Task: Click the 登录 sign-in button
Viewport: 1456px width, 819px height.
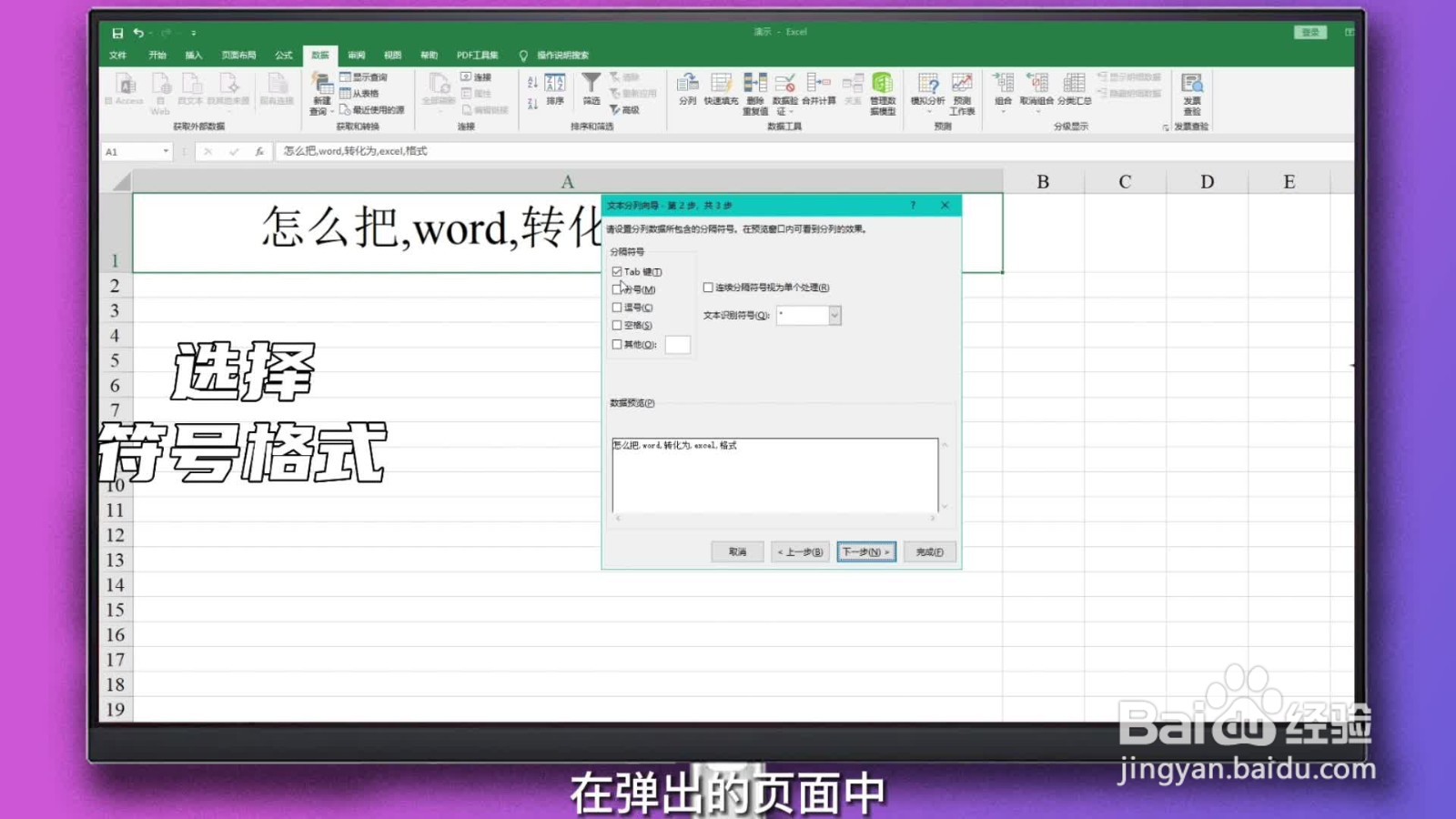Action: [1310, 33]
